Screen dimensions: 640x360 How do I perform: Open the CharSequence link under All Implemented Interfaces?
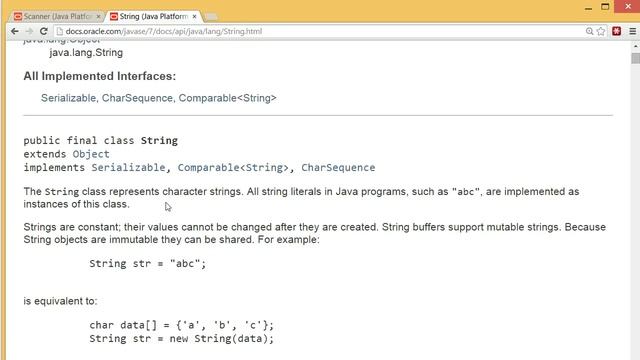137,98
